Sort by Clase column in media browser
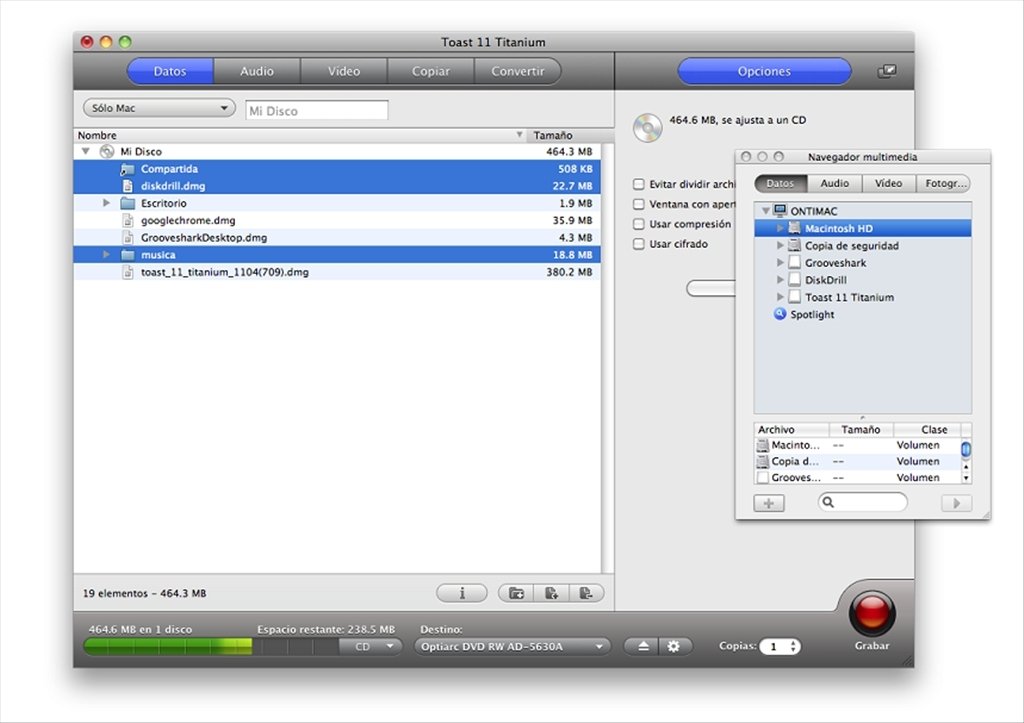 coord(928,430)
